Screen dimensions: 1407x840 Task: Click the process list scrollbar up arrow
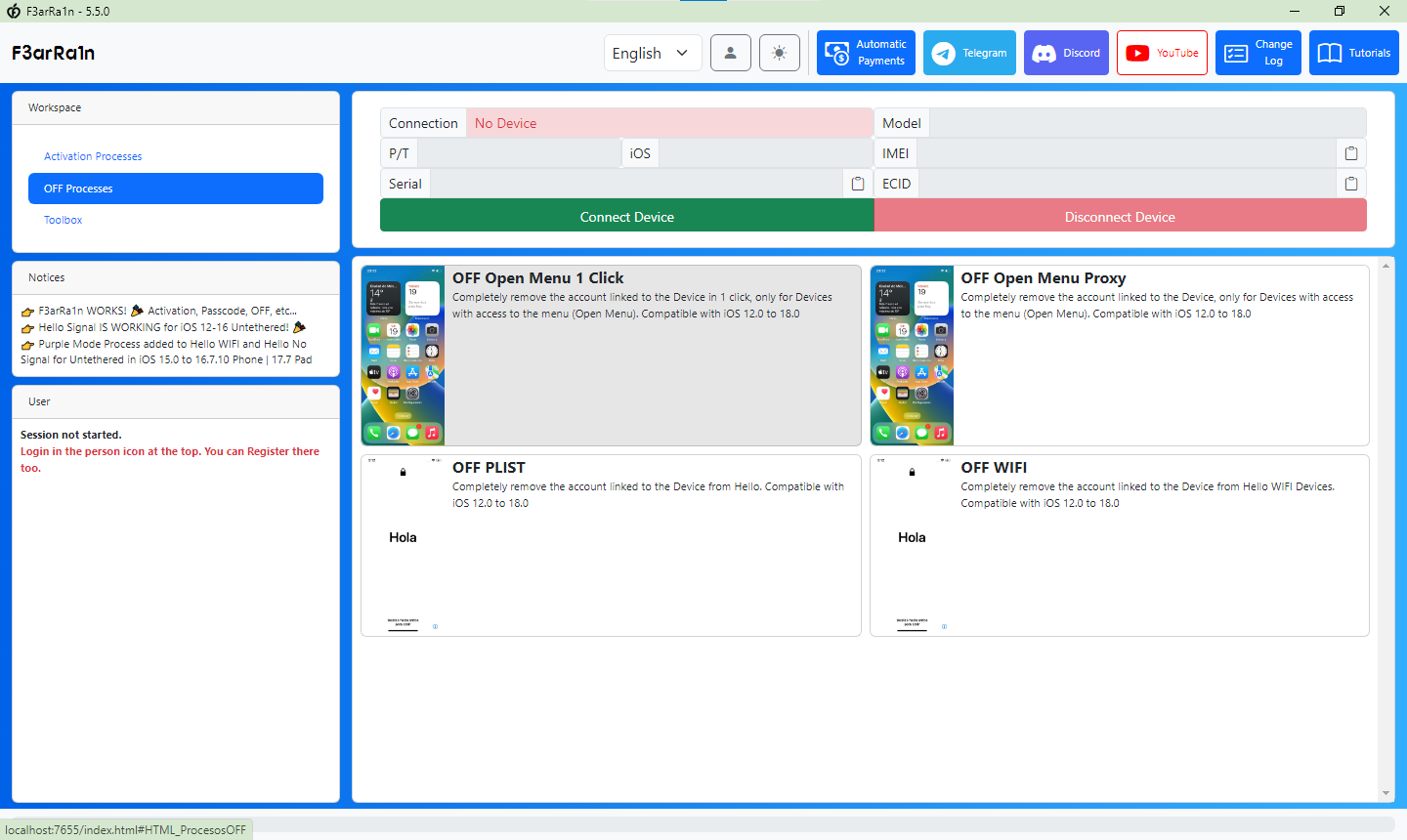pos(1386,265)
